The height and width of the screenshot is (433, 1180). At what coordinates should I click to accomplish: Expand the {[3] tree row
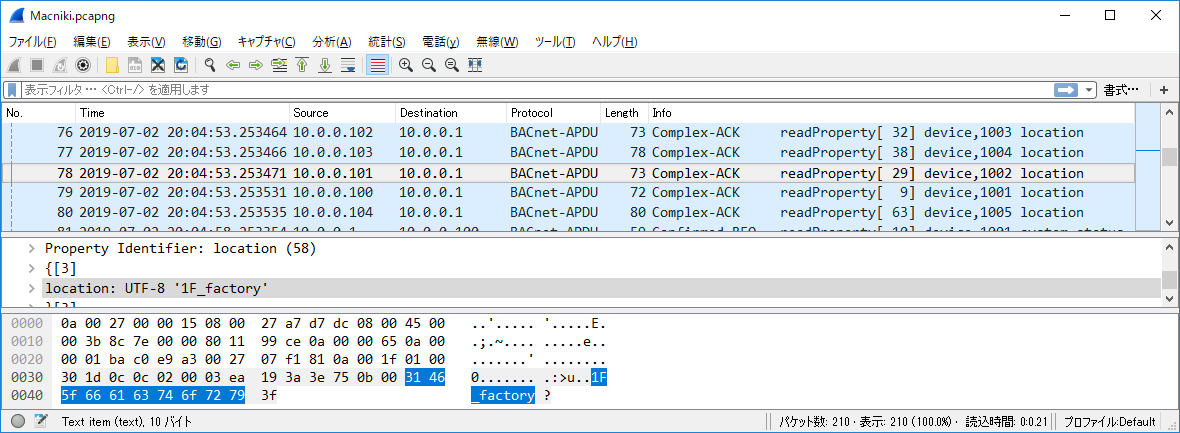tap(31, 268)
